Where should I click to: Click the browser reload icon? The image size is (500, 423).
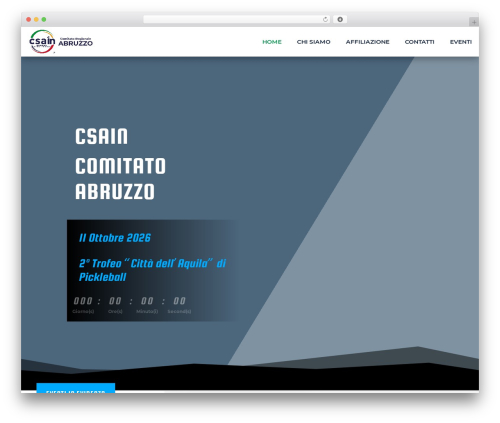[325, 20]
